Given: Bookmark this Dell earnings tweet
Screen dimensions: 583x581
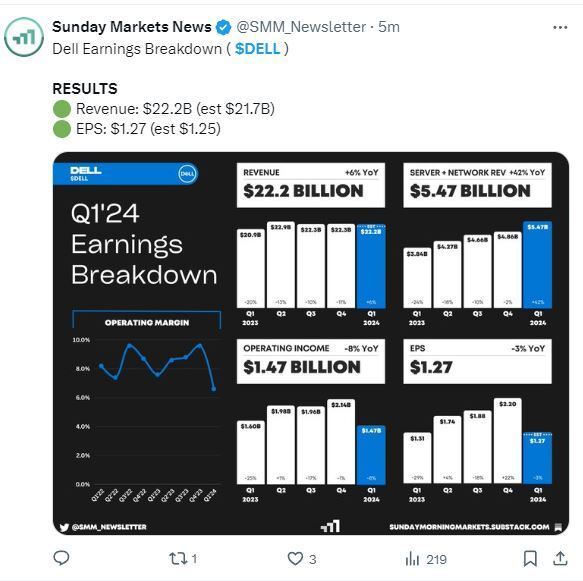Looking at the screenshot, I should (530, 558).
